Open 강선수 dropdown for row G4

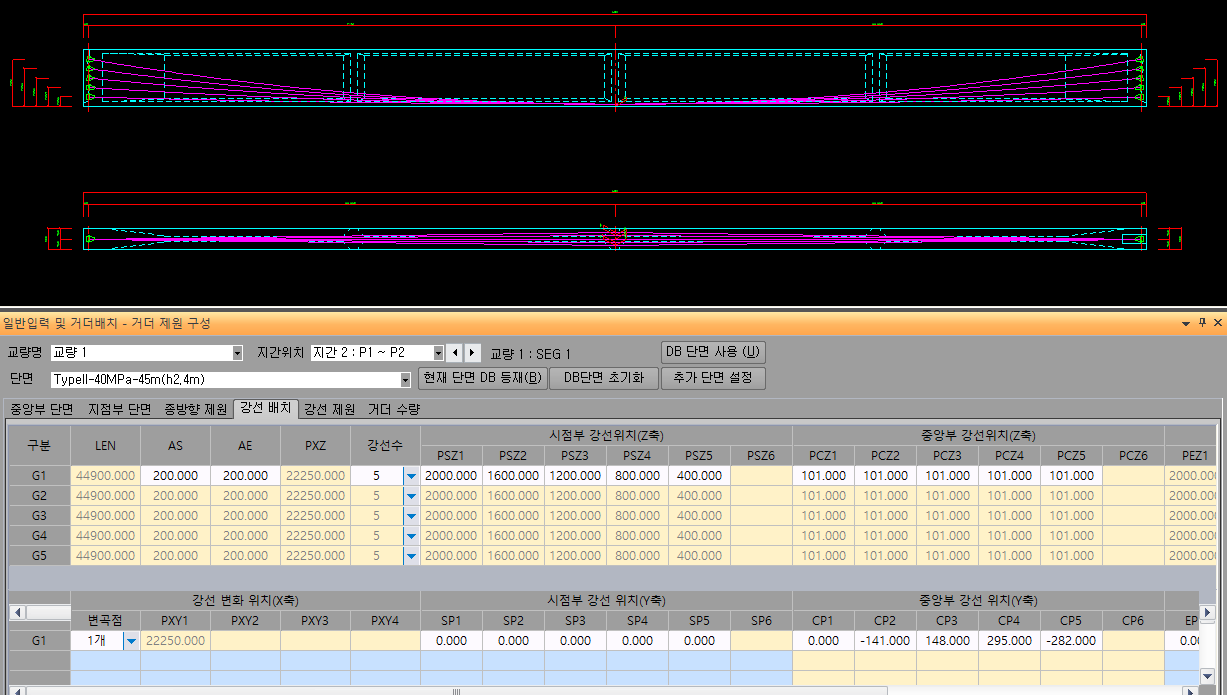tap(411, 536)
